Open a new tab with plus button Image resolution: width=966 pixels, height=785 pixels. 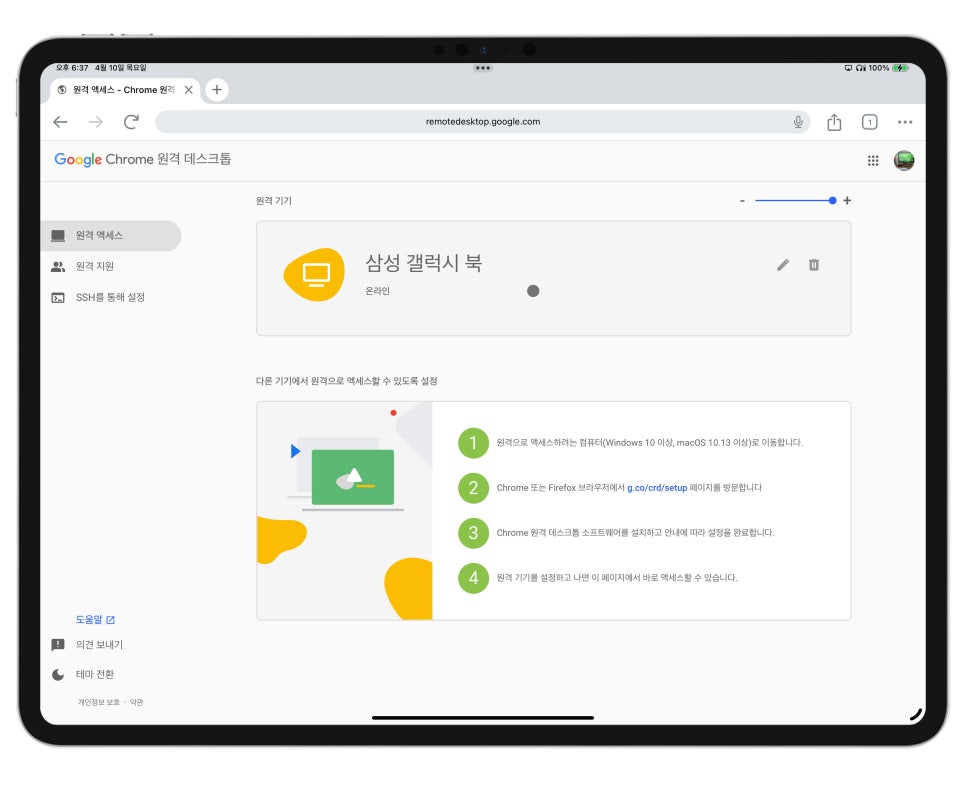click(217, 90)
